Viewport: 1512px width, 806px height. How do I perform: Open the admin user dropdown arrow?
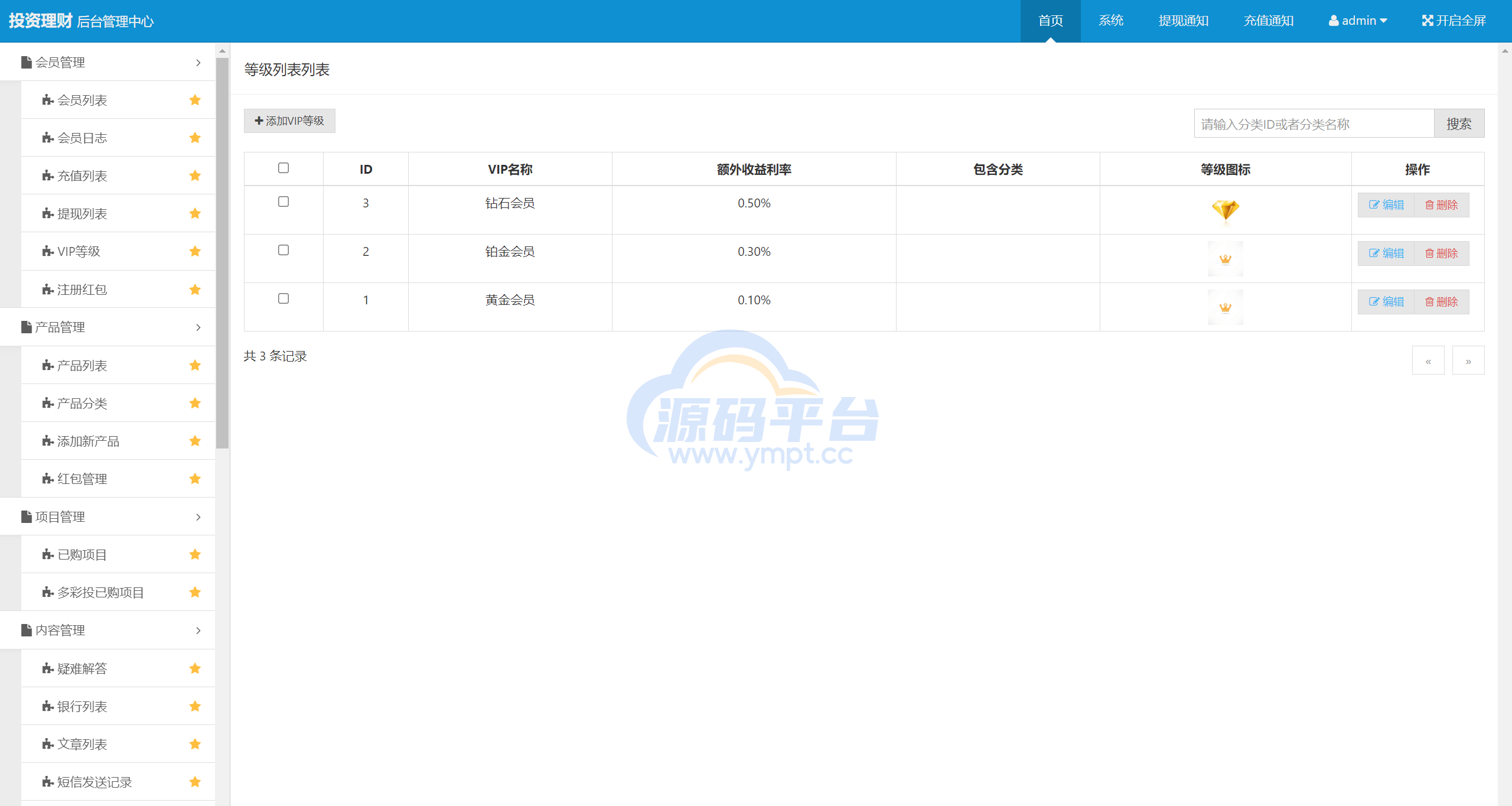(x=1383, y=21)
